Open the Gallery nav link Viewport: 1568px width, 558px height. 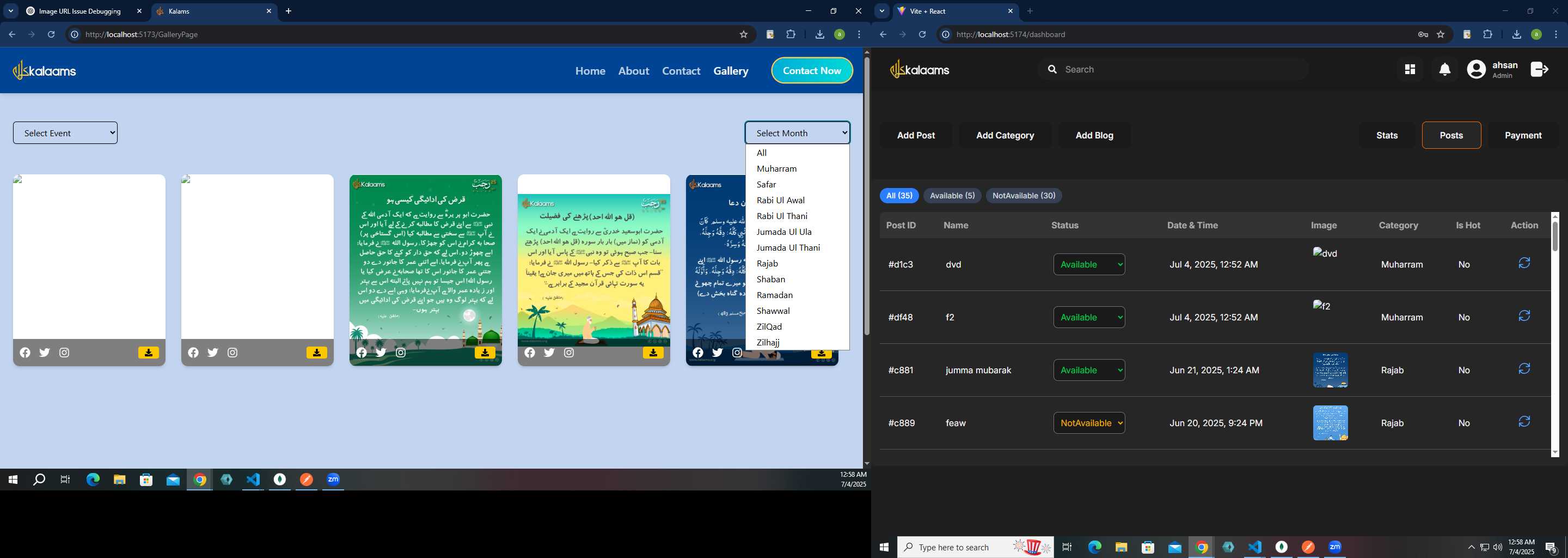point(731,71)
